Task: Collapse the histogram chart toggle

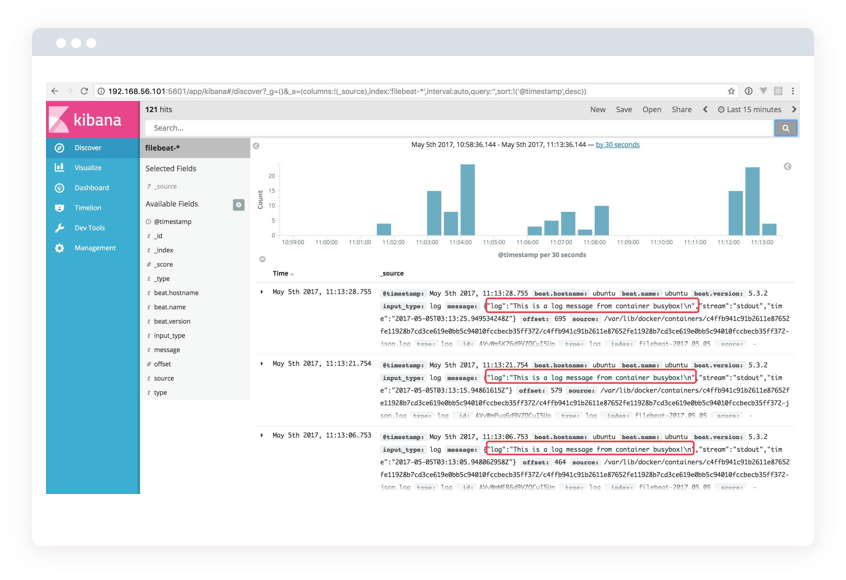Action: (262, 260)
